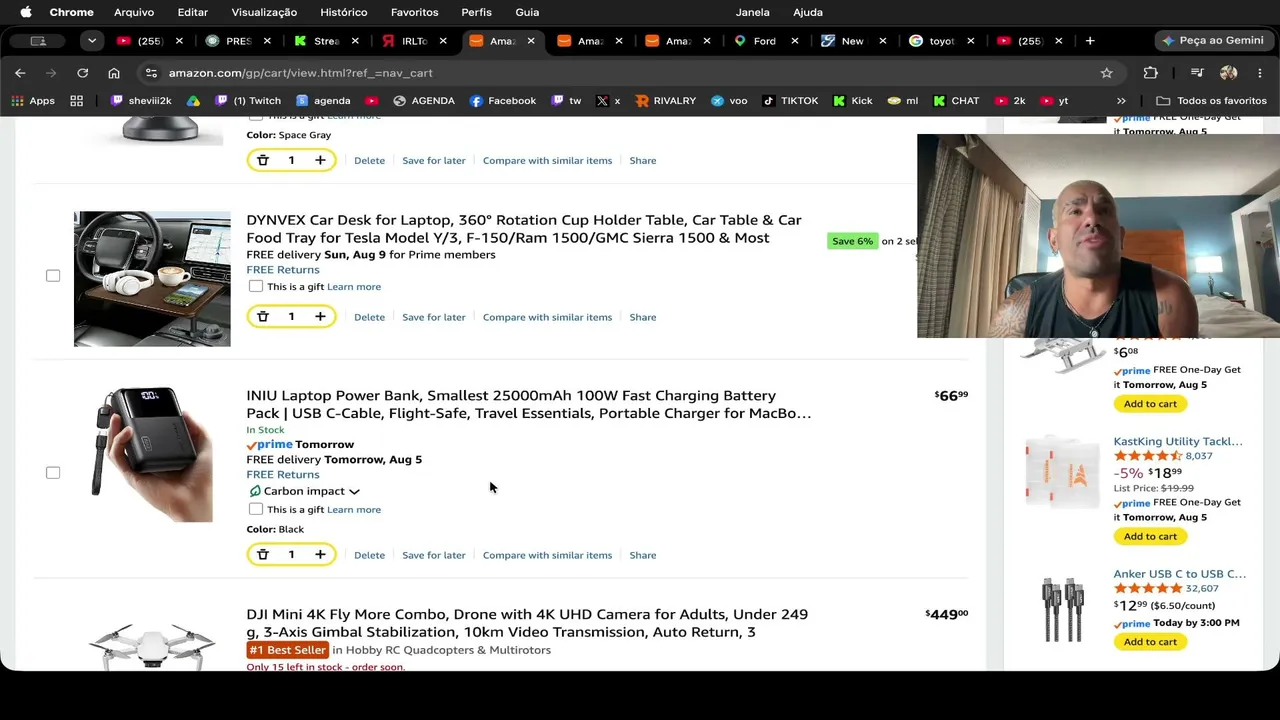
Task: Open FREE Returns for the INIU Power Bank
Action: (283, 475)
